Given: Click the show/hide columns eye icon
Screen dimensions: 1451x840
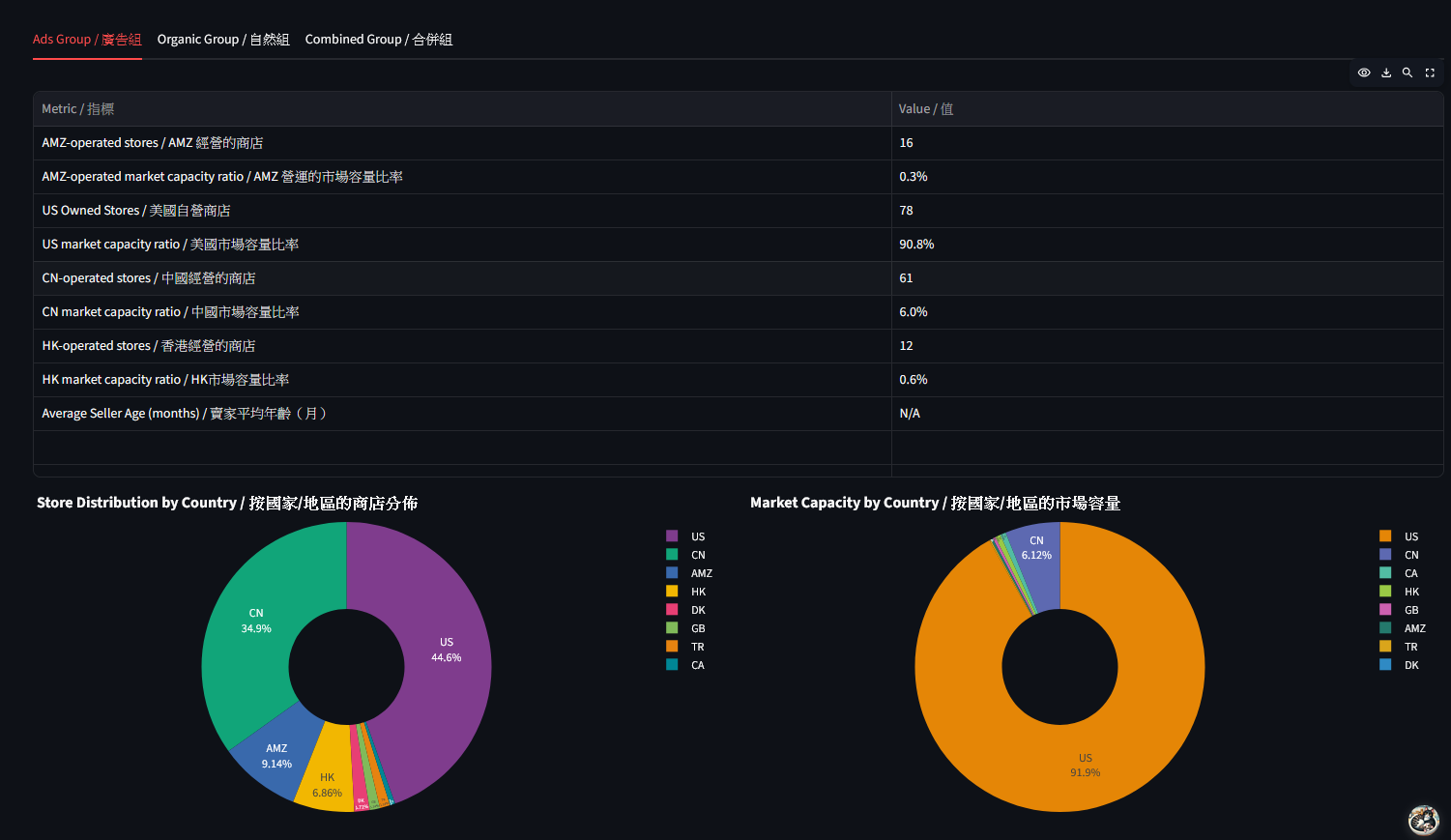Looking at the screenshot, I should coord(1364,72).
